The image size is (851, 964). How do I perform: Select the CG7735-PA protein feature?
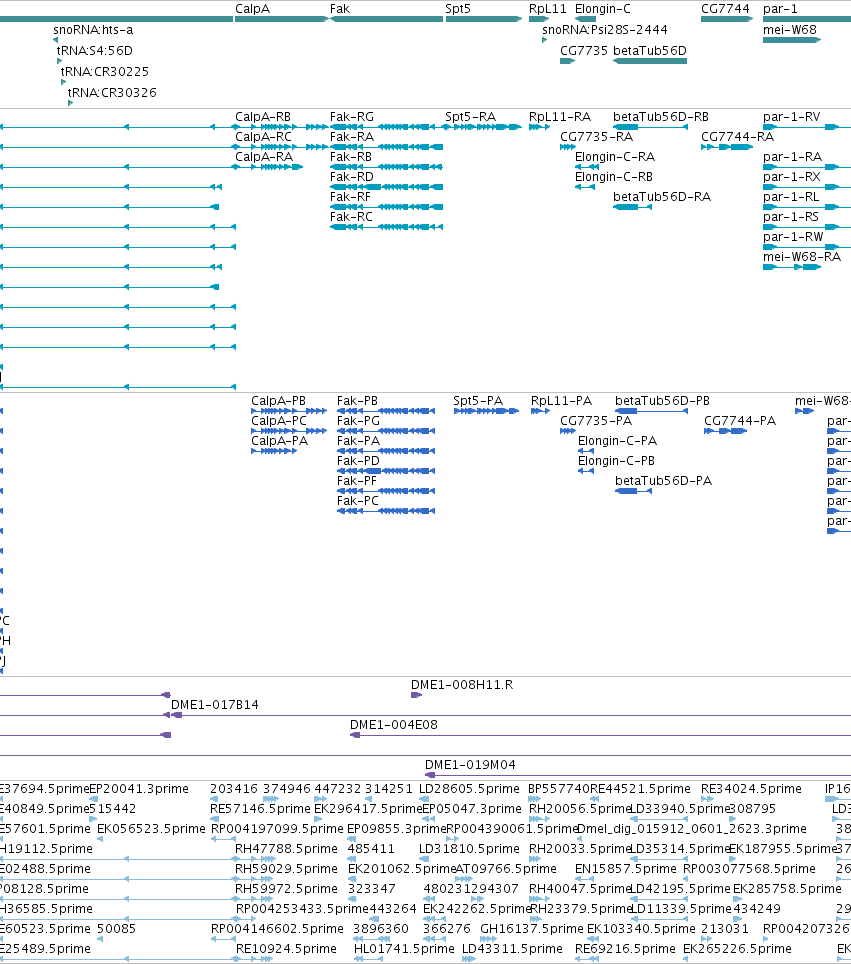pos(568,431)
